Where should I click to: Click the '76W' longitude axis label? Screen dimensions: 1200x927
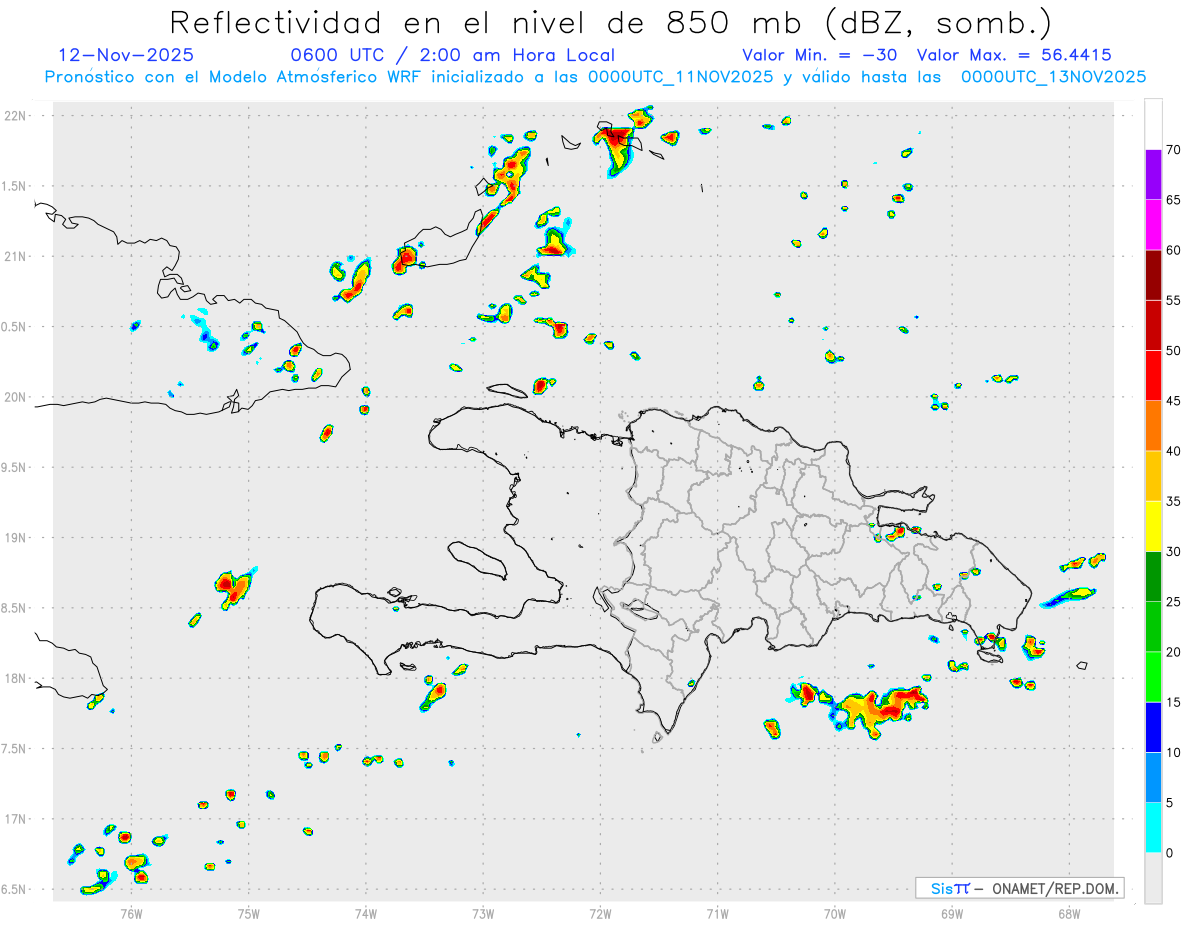pyautogui.click(x=131, y=913)
